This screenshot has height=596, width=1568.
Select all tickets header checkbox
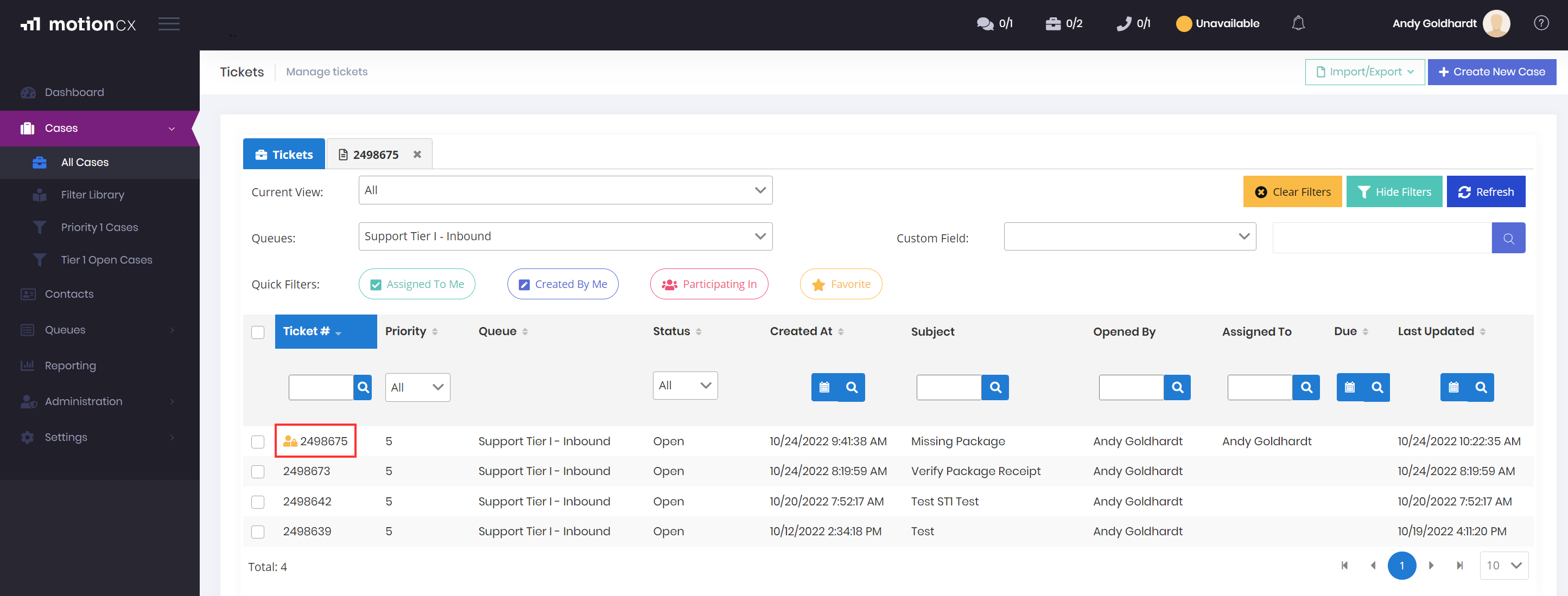(x=258, y=332)
